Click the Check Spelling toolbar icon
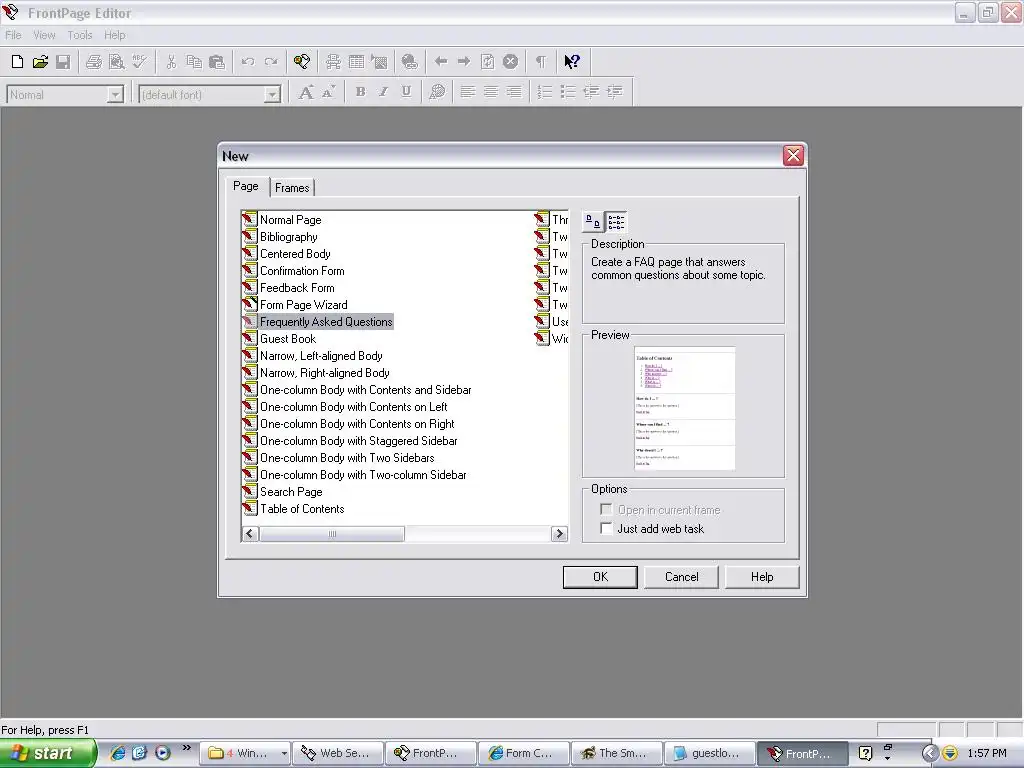The height and width of the screenshot is (768, 1024). click(x=140, y=62)
